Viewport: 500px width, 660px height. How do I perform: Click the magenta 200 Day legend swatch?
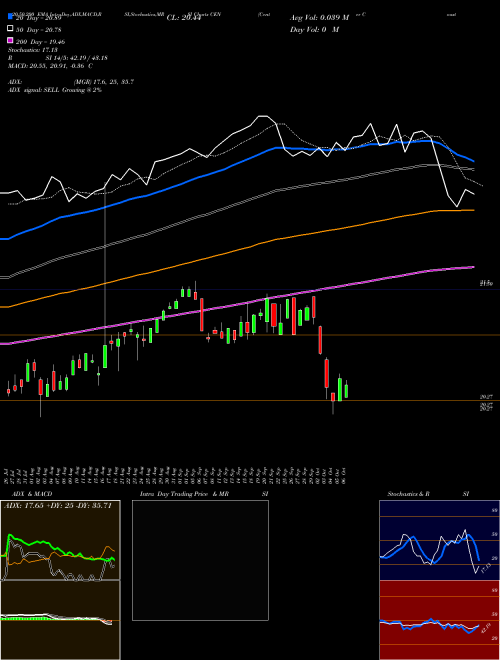(10, 41)
